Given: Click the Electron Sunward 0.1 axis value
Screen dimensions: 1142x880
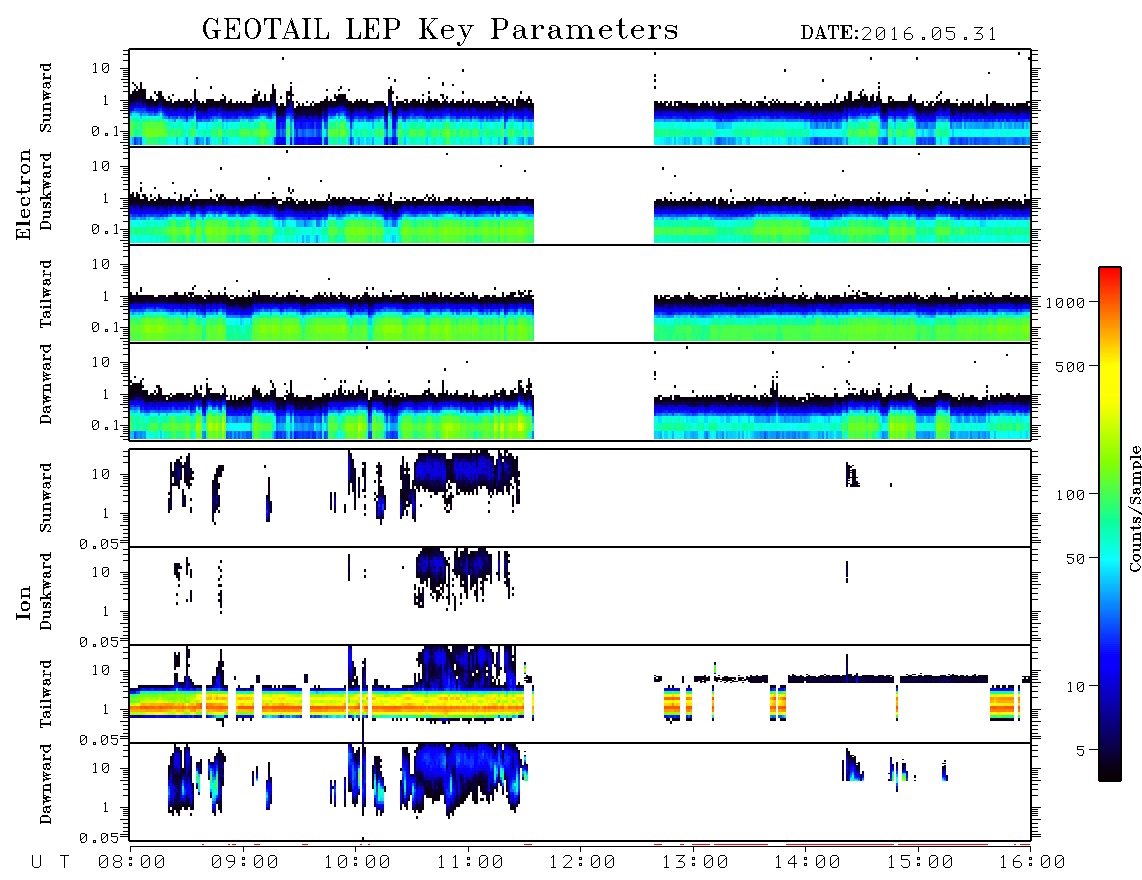Looking at the screenshot, I should (x=106, y=131).
